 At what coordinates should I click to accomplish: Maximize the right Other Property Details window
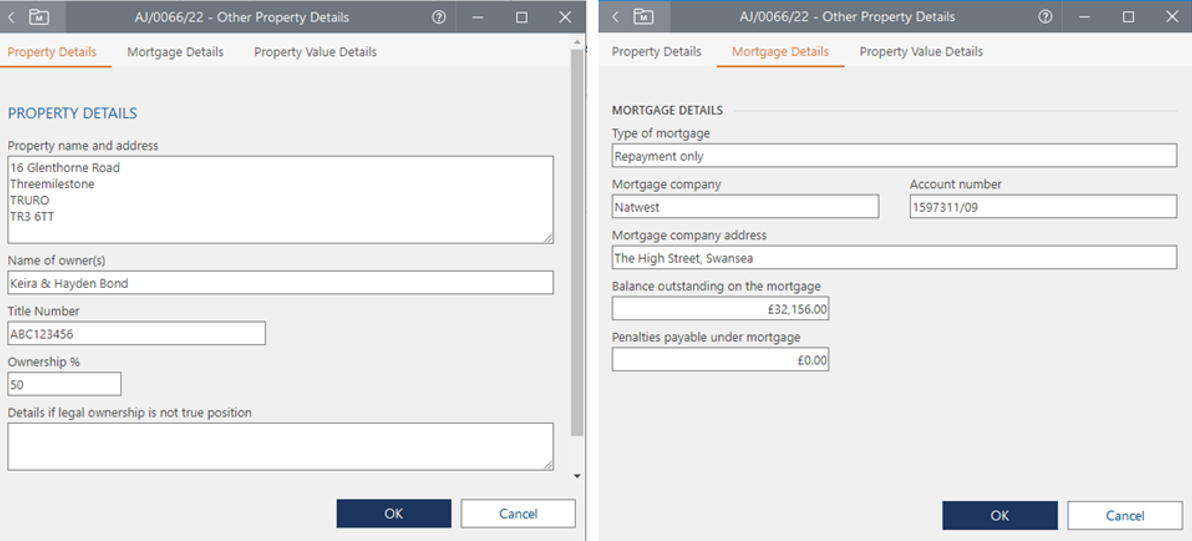click(1128, 17)
